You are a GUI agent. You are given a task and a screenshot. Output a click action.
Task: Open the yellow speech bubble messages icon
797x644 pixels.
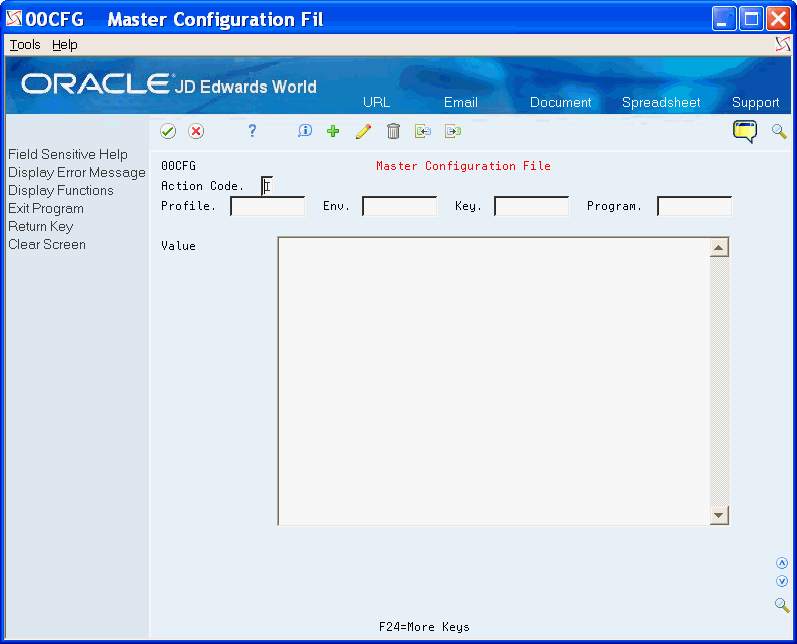pos(745,131)
